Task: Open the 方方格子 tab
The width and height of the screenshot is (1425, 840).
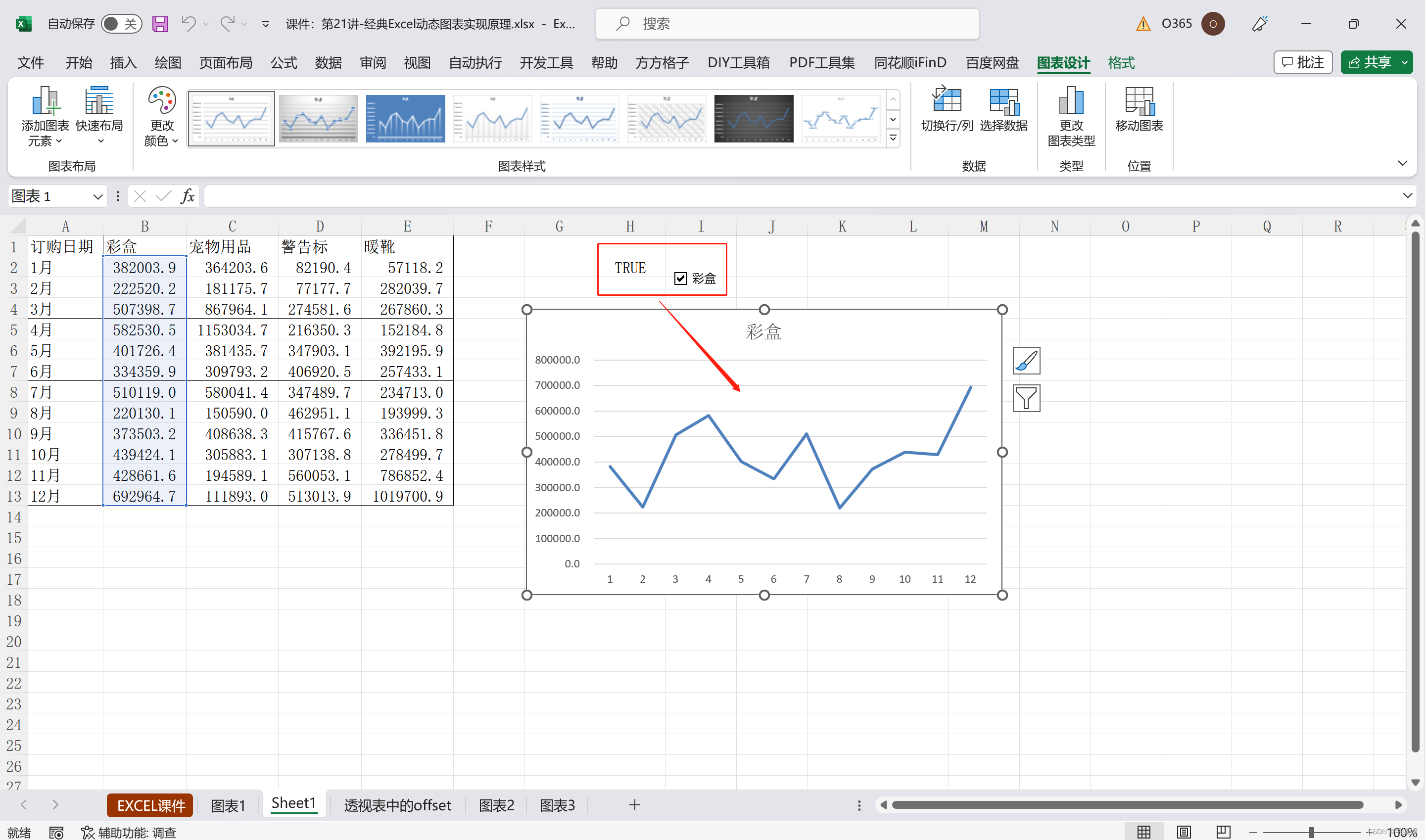Action: 662,63
